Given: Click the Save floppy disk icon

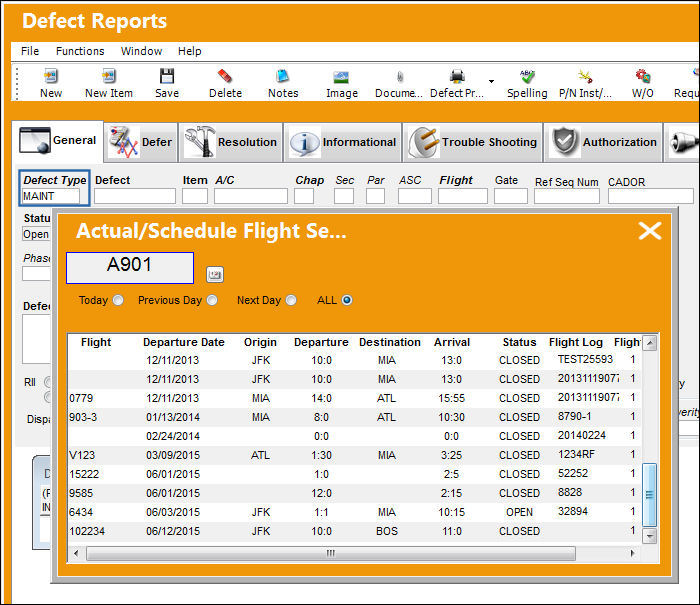Looking at the screenshot, I should pos(167,76).
